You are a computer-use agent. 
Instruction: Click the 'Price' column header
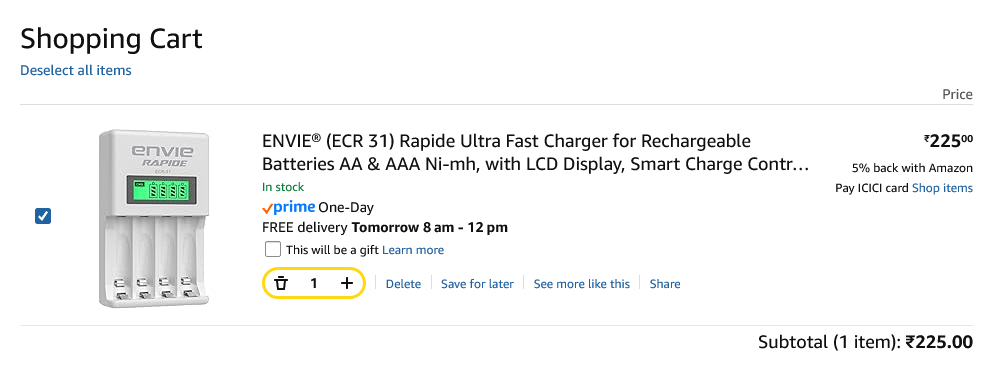(958, 94)
